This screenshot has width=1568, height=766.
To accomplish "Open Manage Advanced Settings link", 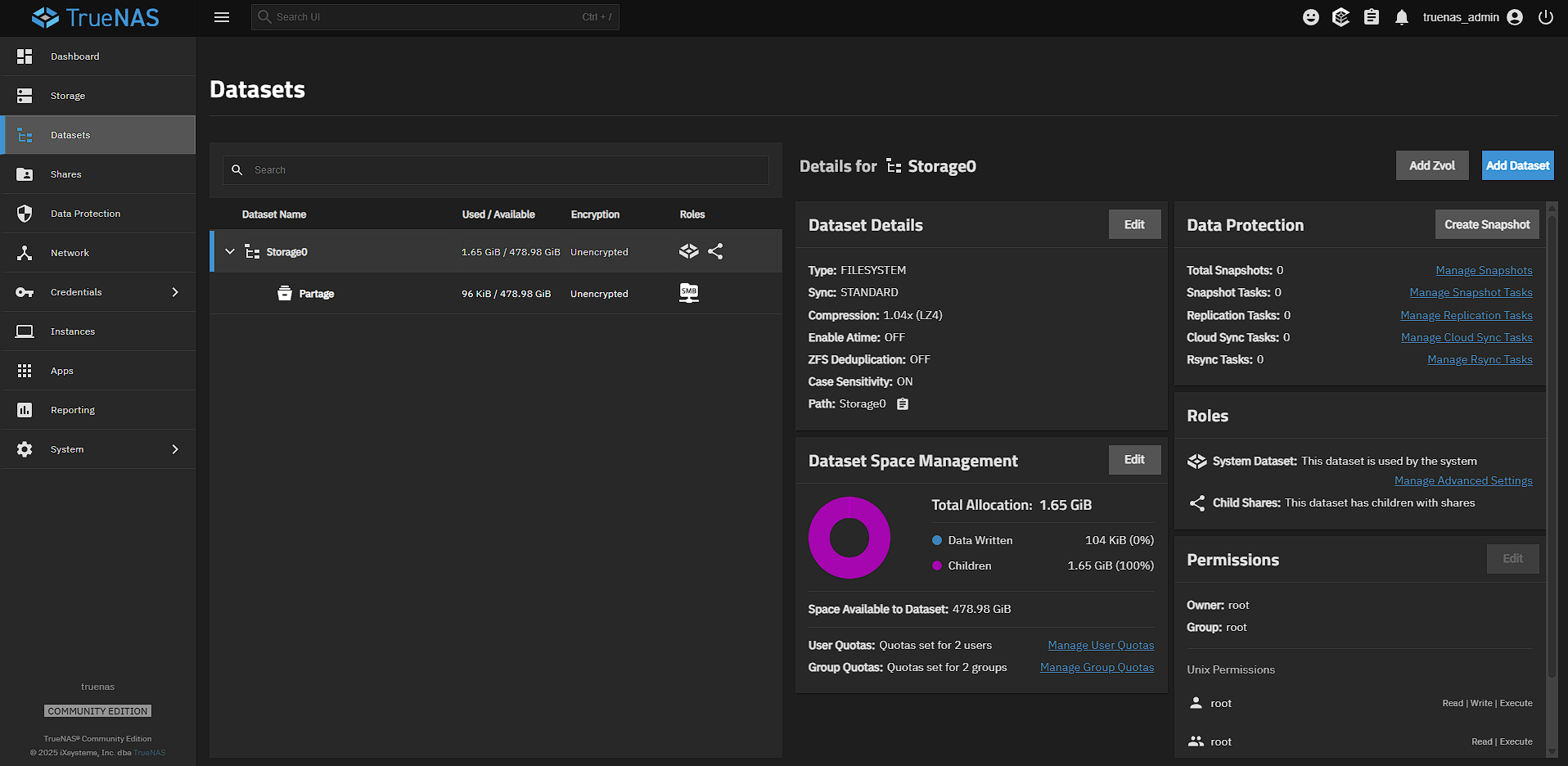I will [x=1463, y=480].
